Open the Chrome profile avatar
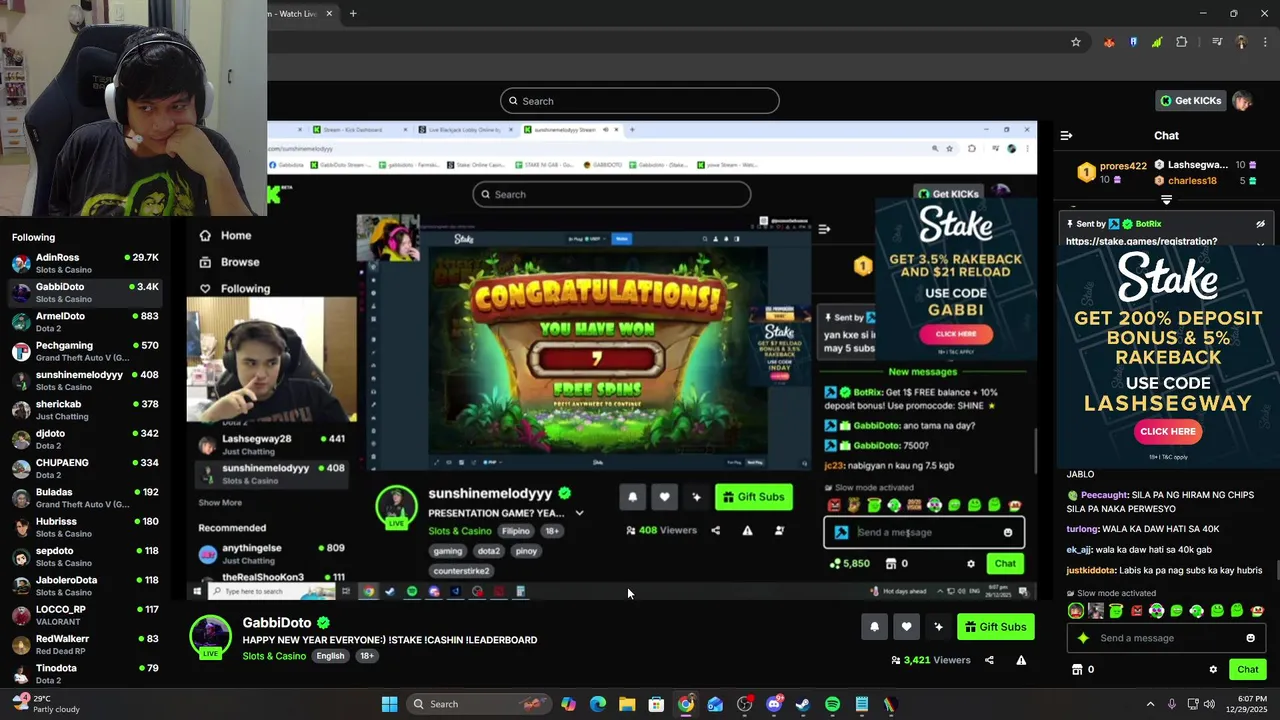This screenshot has height=720, width=1280. tap(1241, 42)
